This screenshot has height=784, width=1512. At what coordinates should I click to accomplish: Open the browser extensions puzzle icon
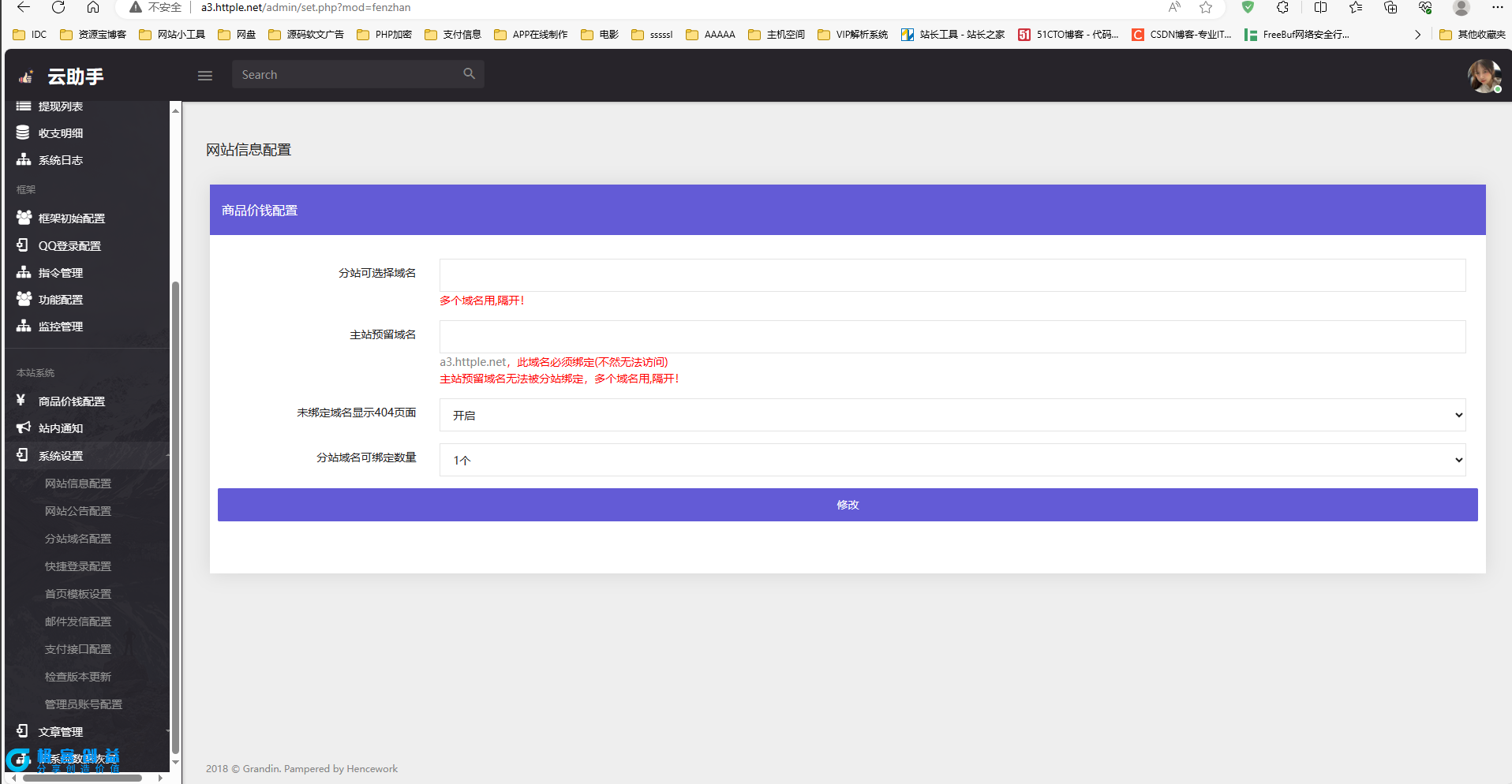click(1282, 8)
